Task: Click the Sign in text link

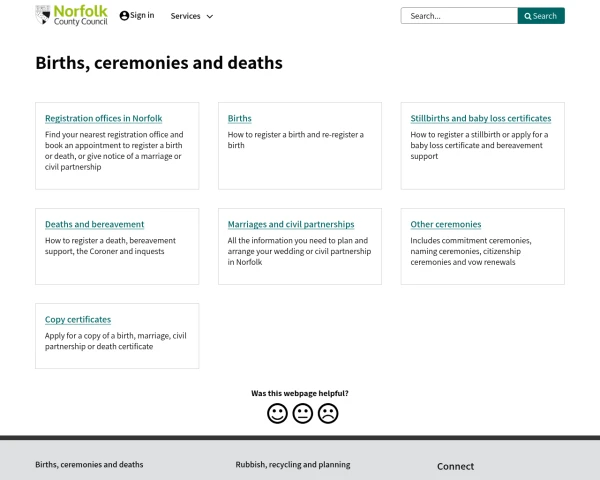Action: click(142, 16)
